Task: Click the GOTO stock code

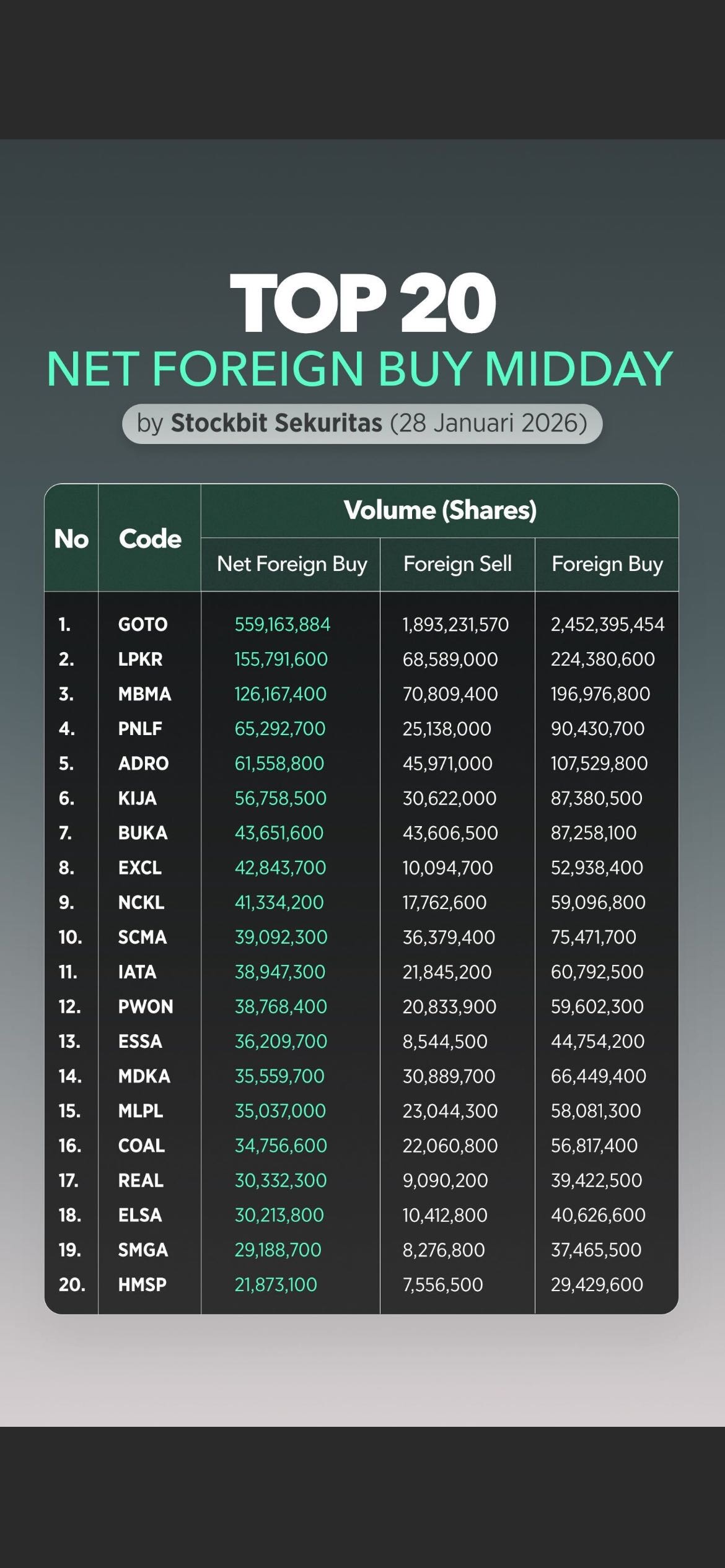Action: pyautogui.click(x=143, y=624)
